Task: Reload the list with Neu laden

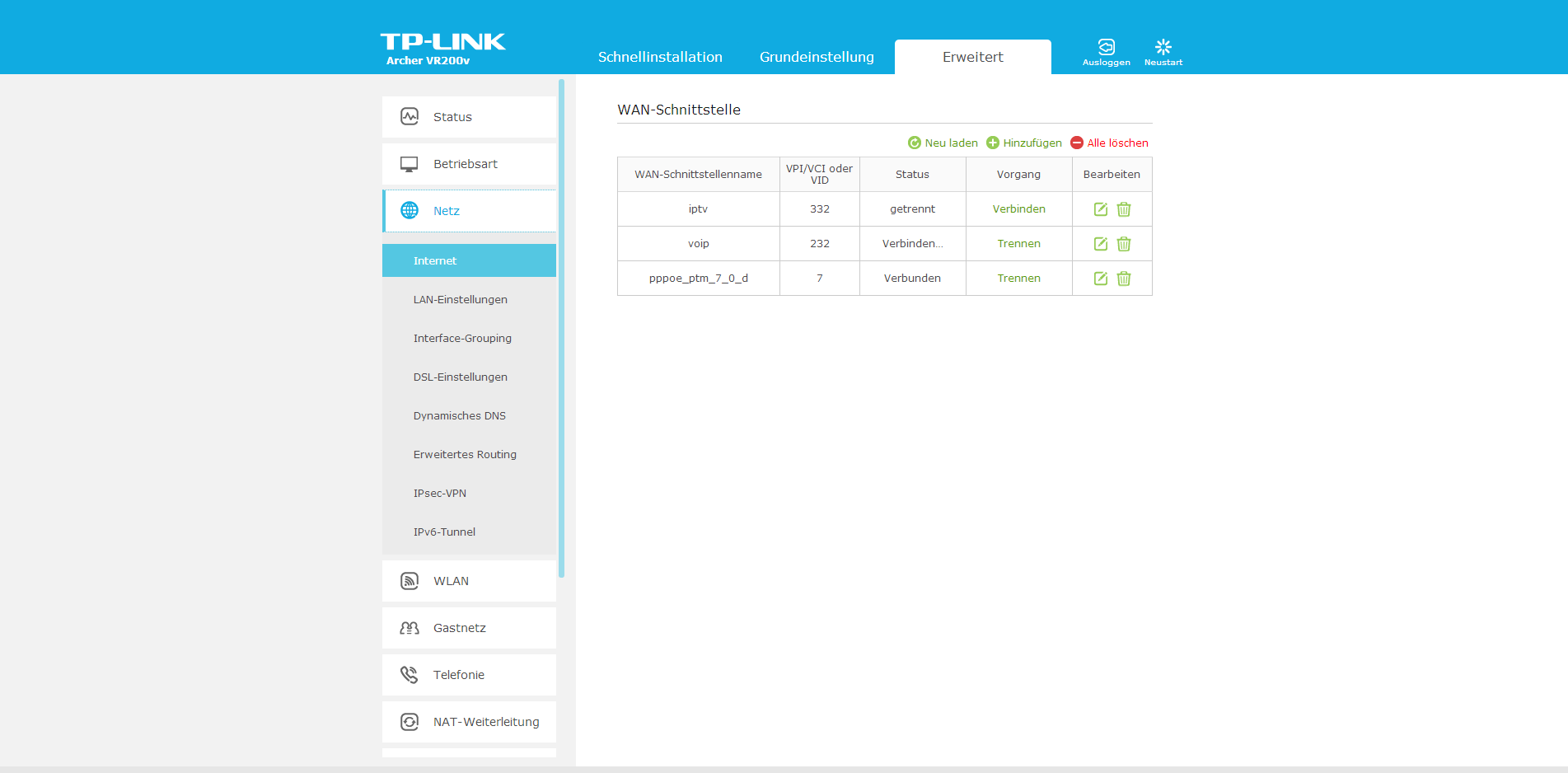Action: pos(943,143)
